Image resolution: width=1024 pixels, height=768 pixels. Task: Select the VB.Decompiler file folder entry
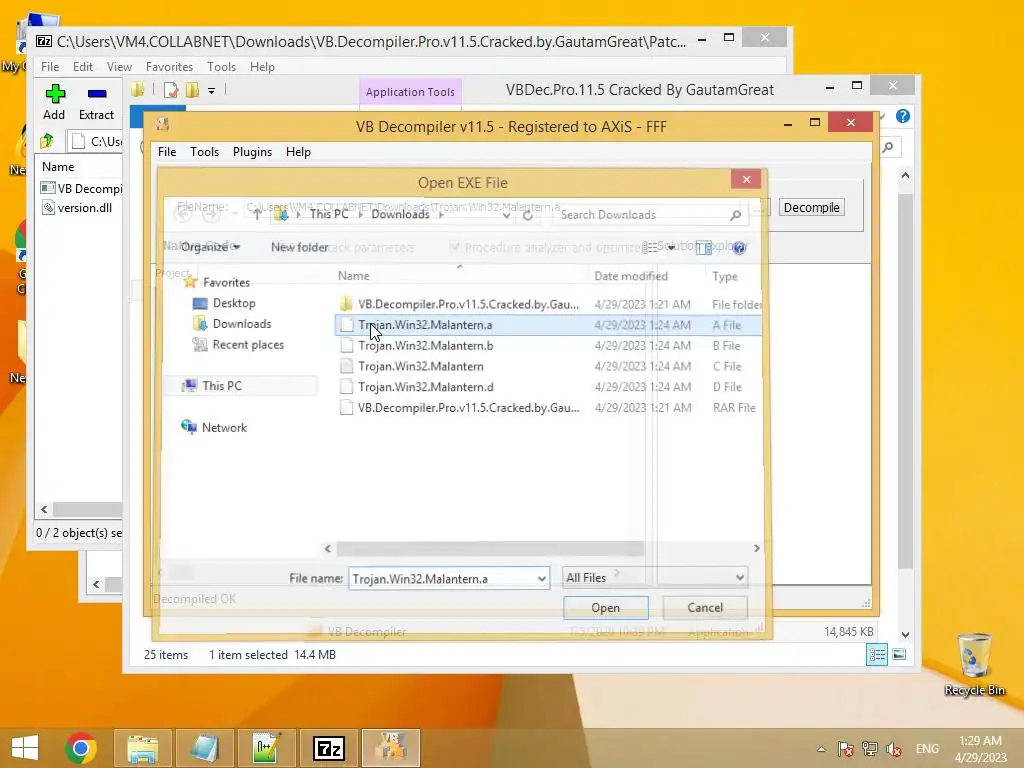point(549,304)
